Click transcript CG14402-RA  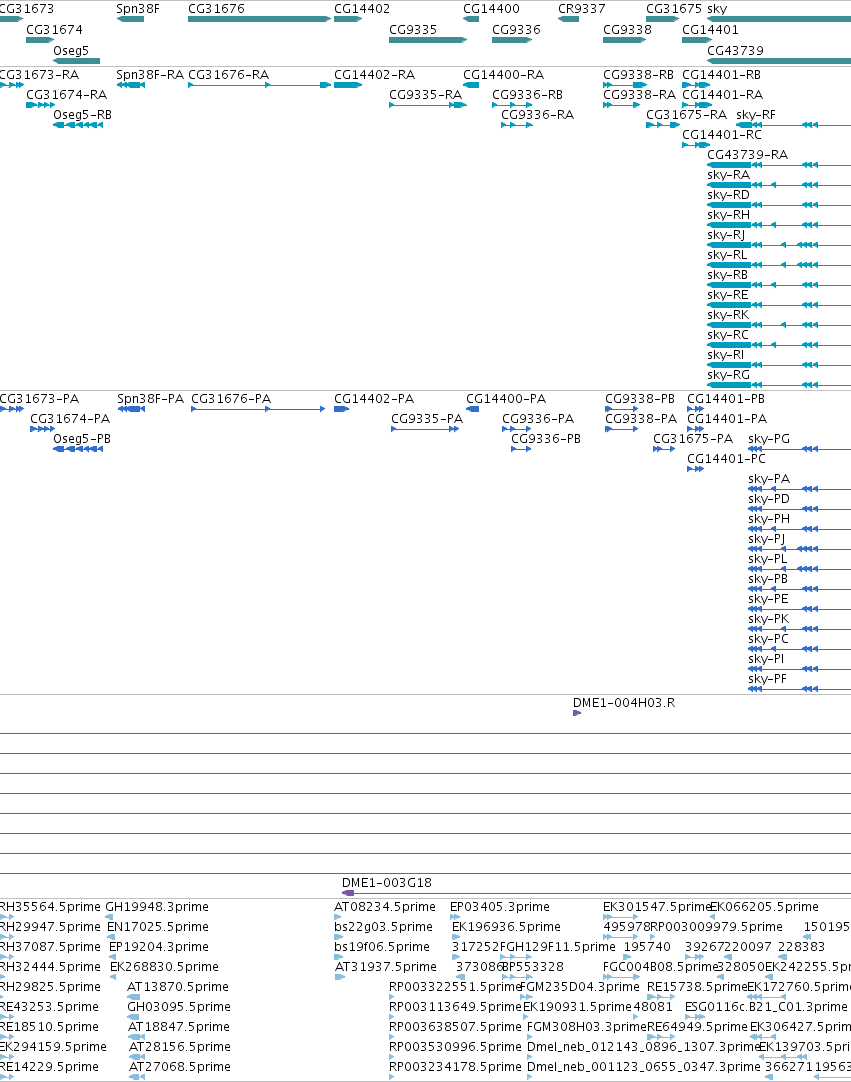click(x=348, y=85)
